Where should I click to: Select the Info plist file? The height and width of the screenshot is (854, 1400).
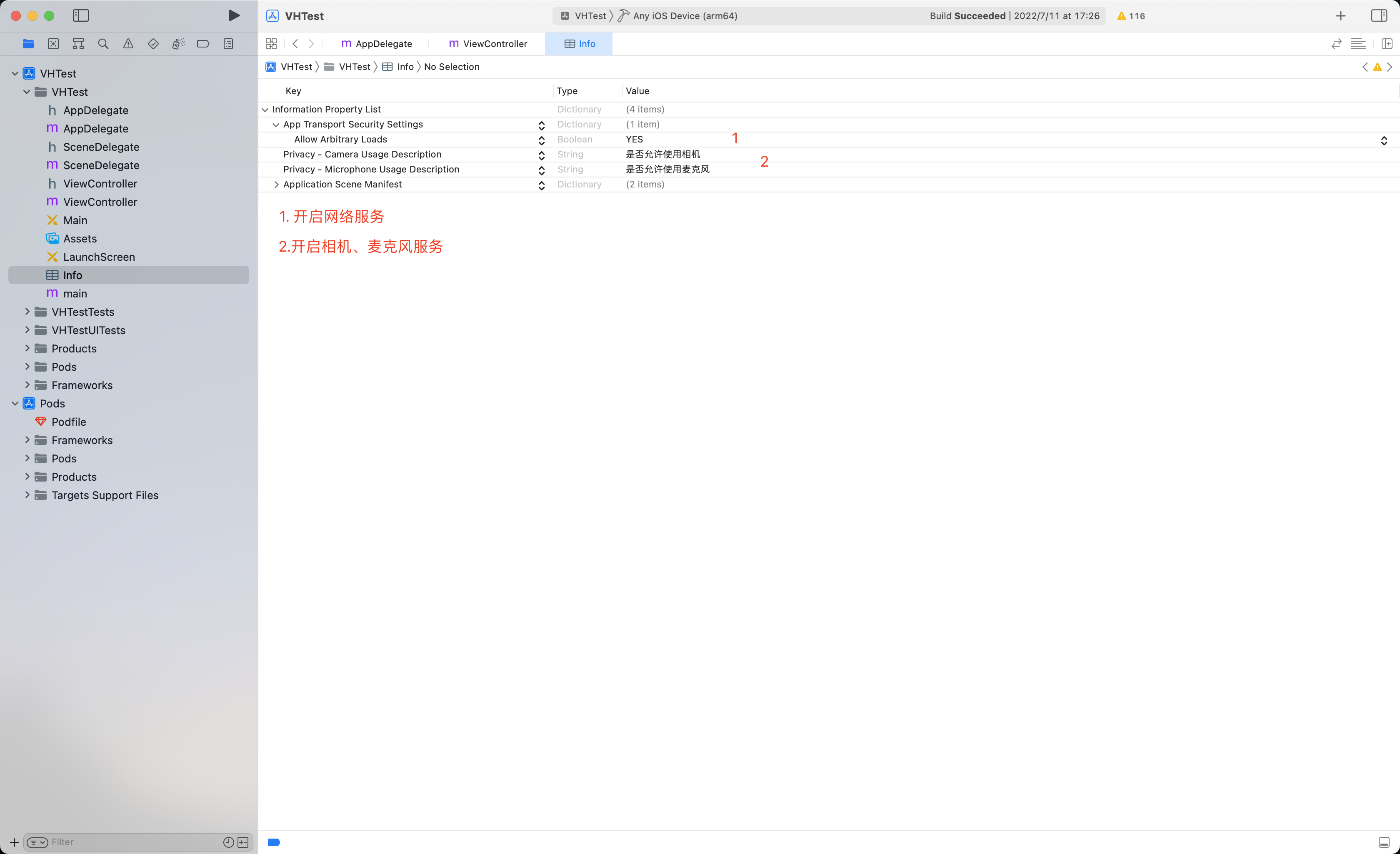click(x=129, y=275)
